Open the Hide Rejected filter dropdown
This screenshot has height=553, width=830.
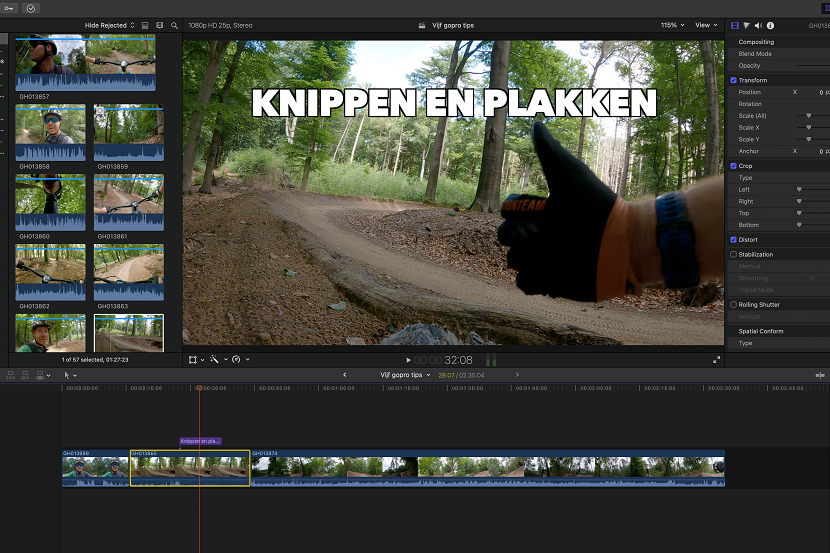[109, 25]
